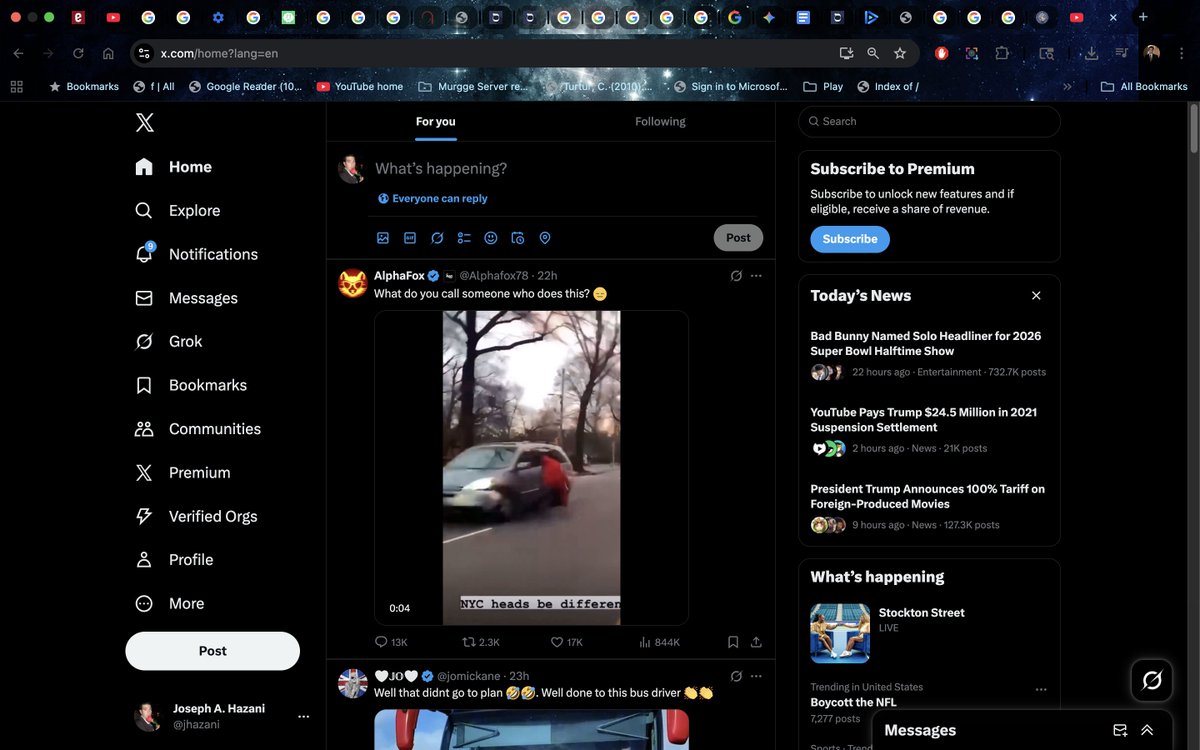1200x750 pixels.
Task: View 844K analytics on AlphaFox post
Action: (659, 642)
